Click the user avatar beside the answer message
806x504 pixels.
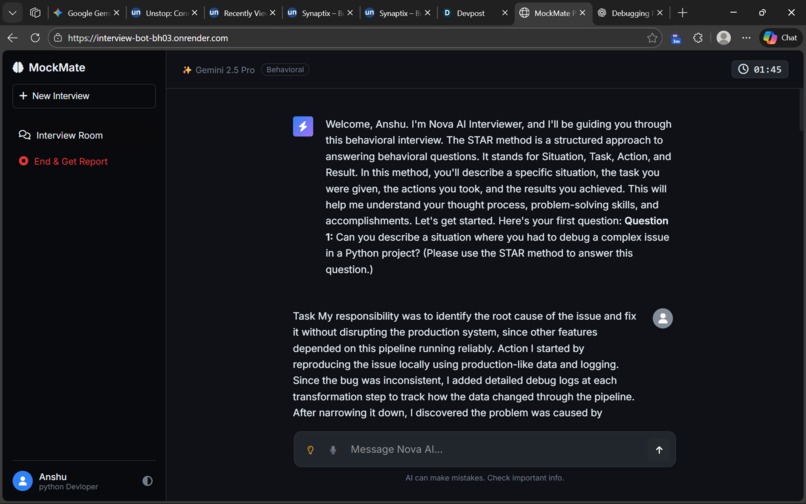click(663, 318)
